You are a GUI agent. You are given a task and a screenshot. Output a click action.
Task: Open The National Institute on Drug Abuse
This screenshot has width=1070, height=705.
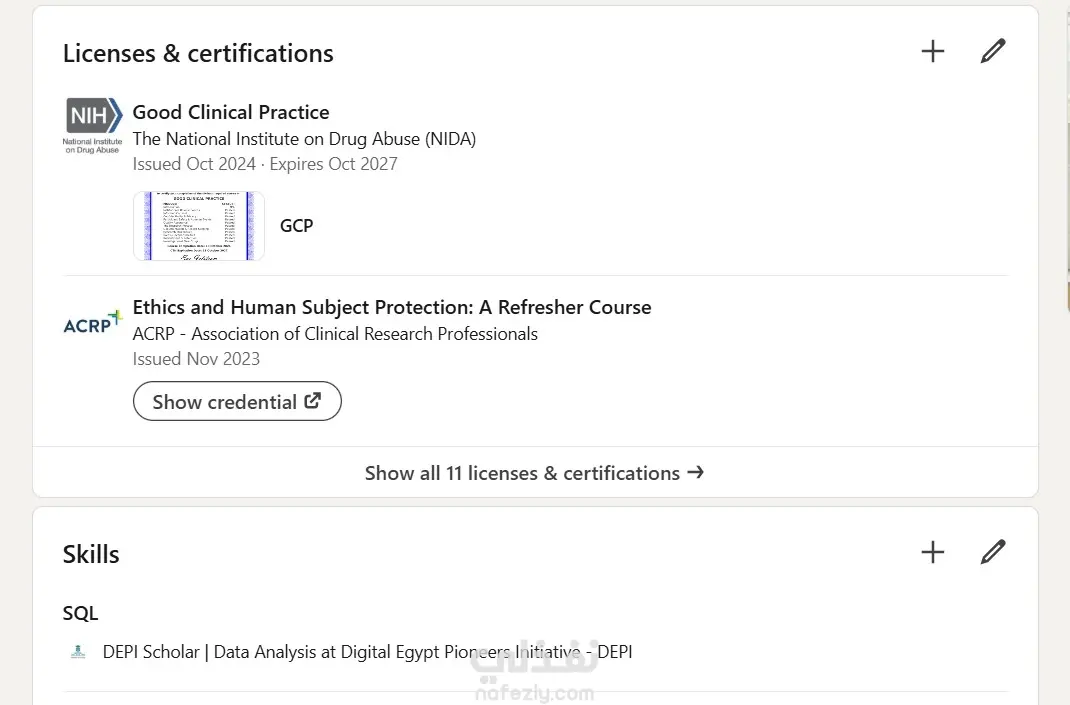pos(304,139)
